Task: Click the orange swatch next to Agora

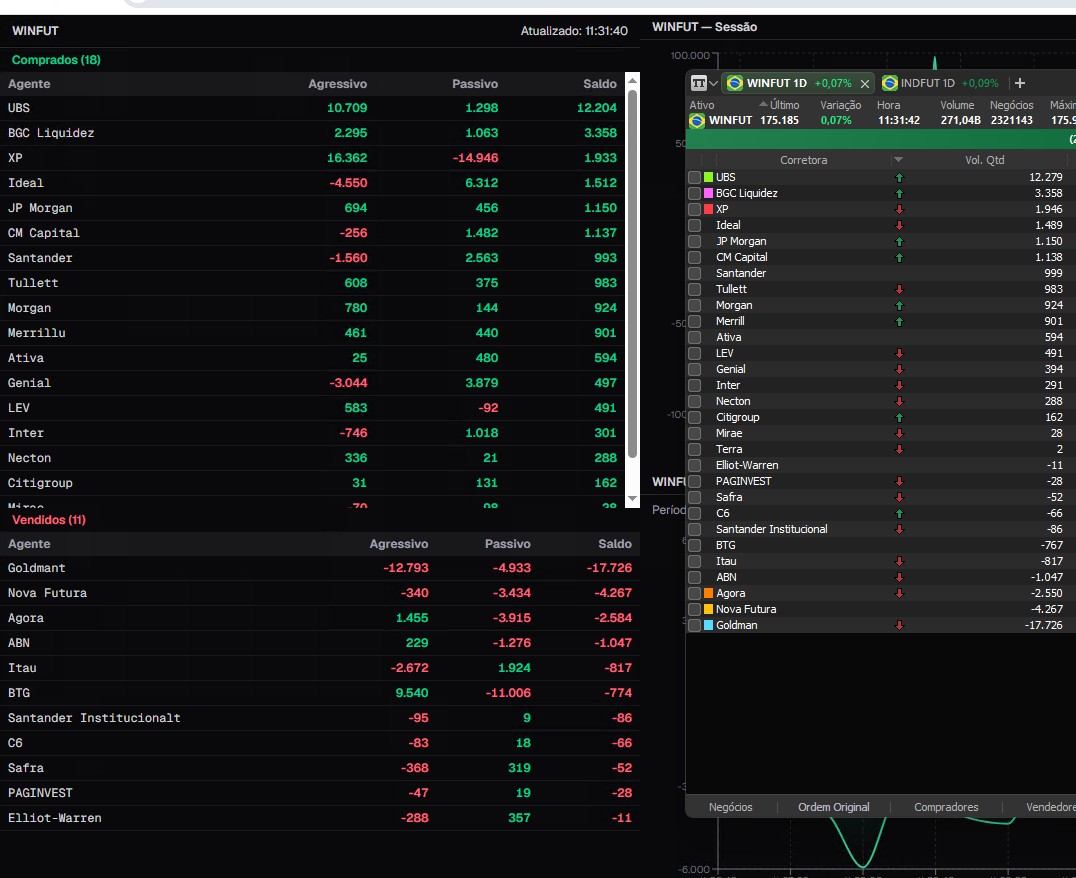Action: [x=708, y=593]
